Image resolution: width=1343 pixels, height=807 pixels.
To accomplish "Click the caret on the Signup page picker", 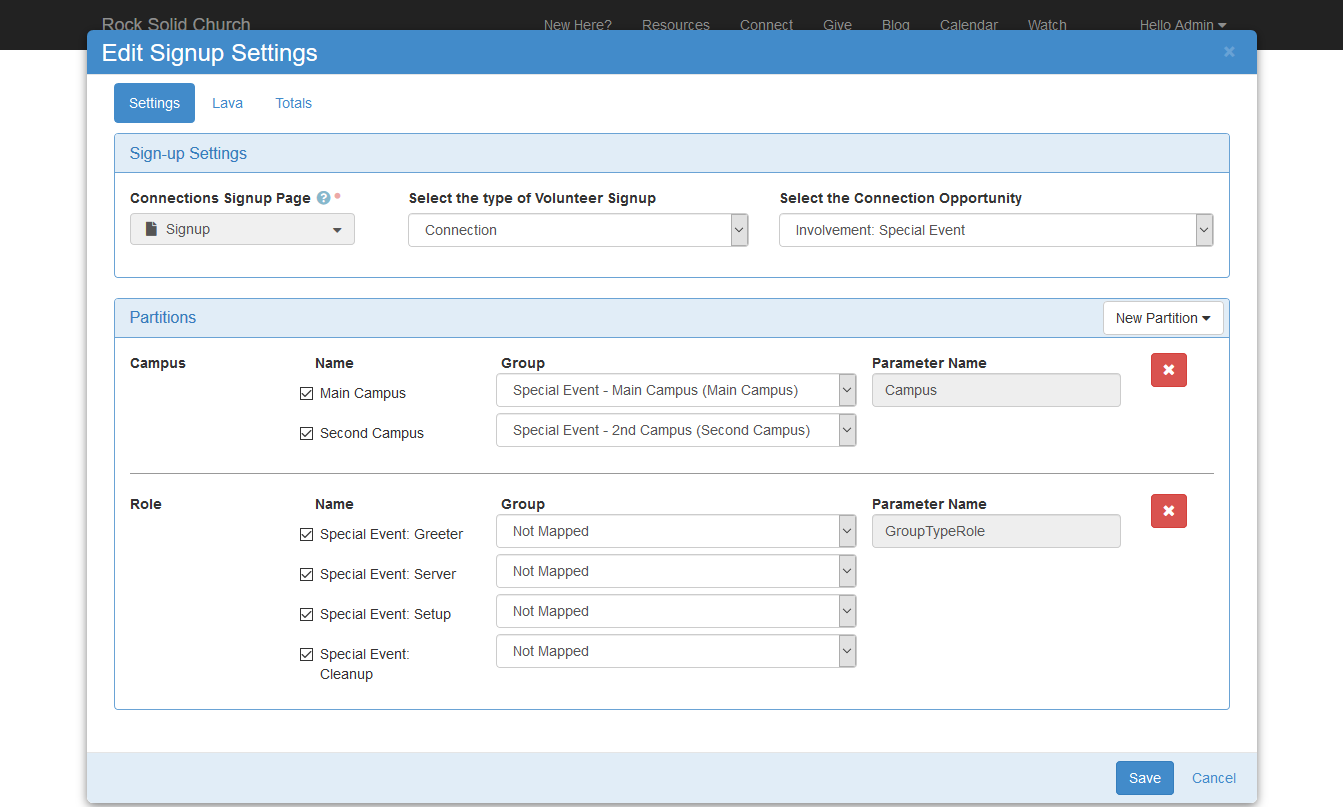I will (x=337, y=229).
